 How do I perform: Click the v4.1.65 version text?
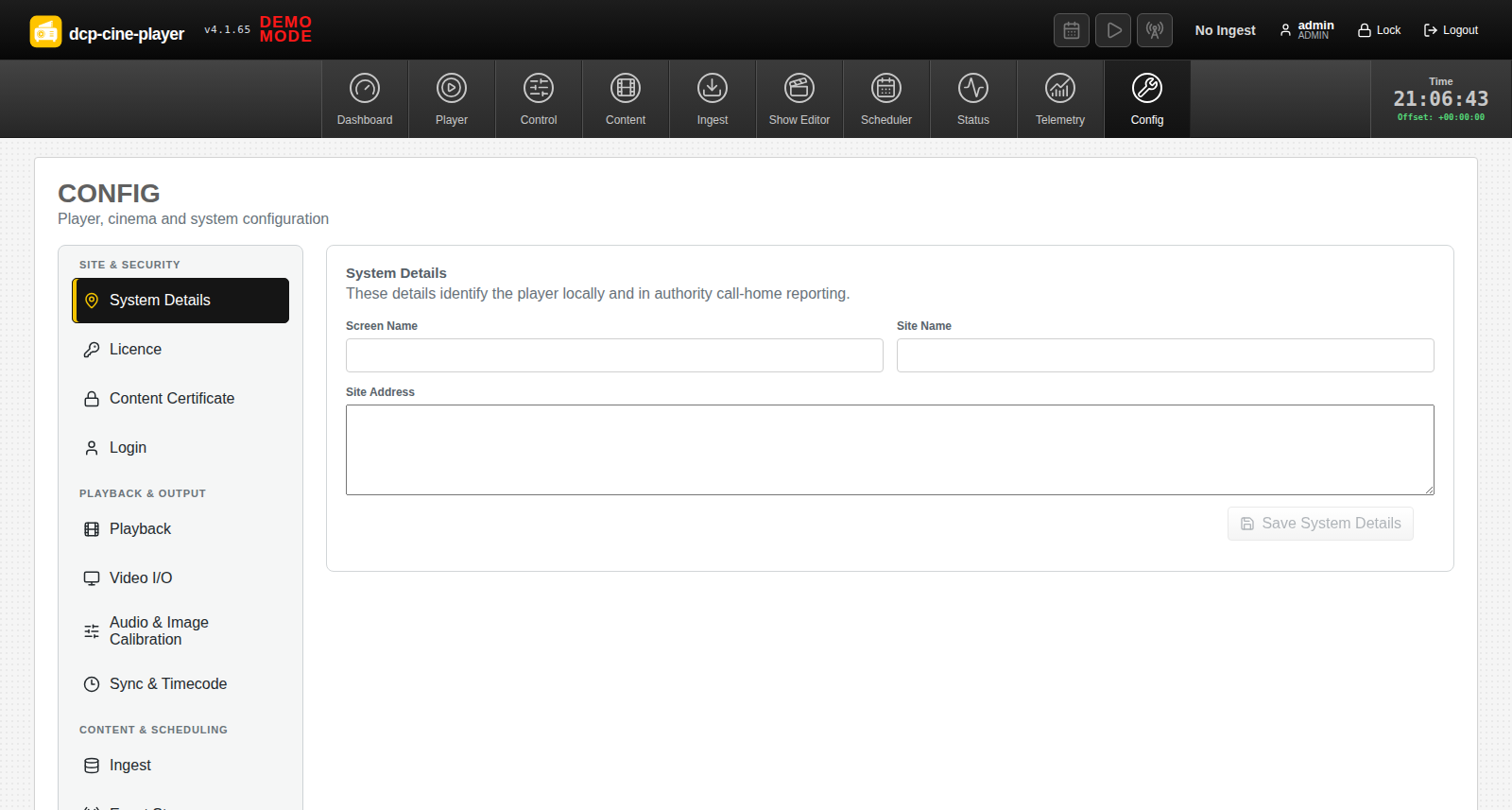point(228,30)
